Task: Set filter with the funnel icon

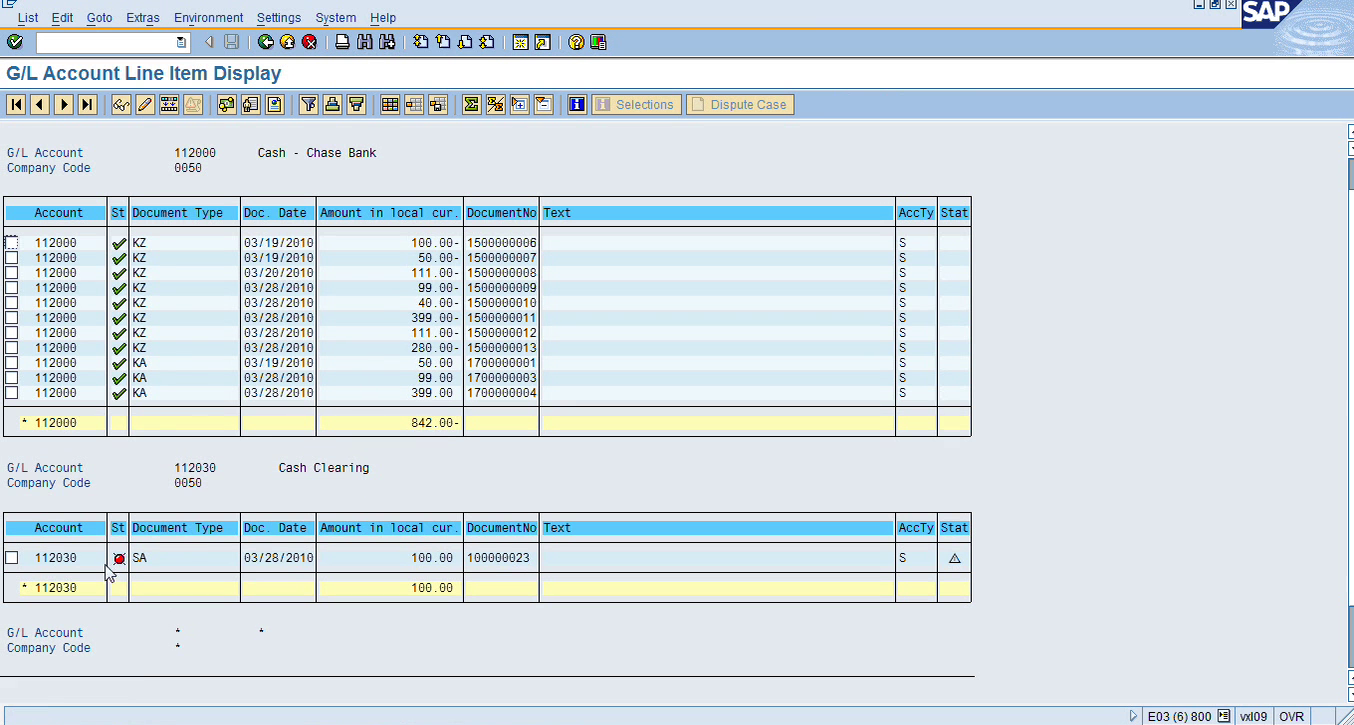Action: click(308, 104)
